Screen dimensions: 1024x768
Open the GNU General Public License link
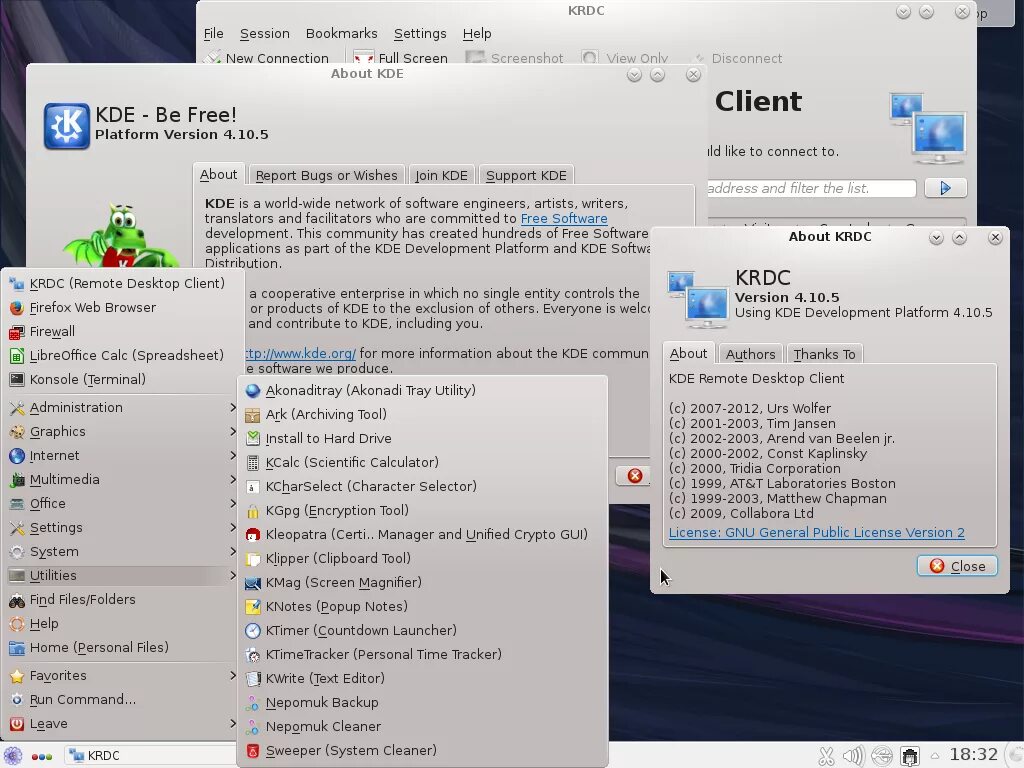tap(816, 532)
